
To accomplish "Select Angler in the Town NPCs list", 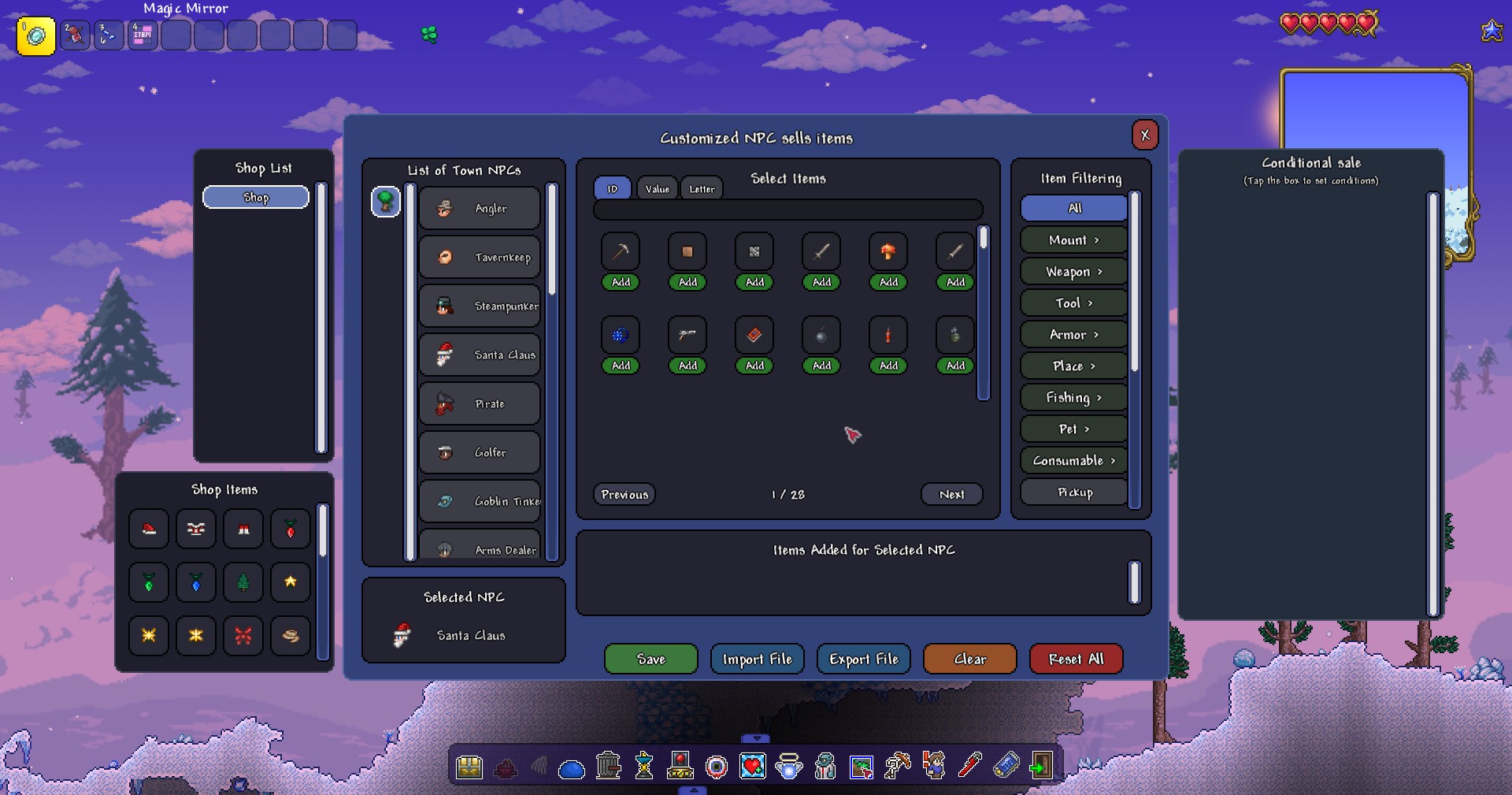I will pos(480,208).
